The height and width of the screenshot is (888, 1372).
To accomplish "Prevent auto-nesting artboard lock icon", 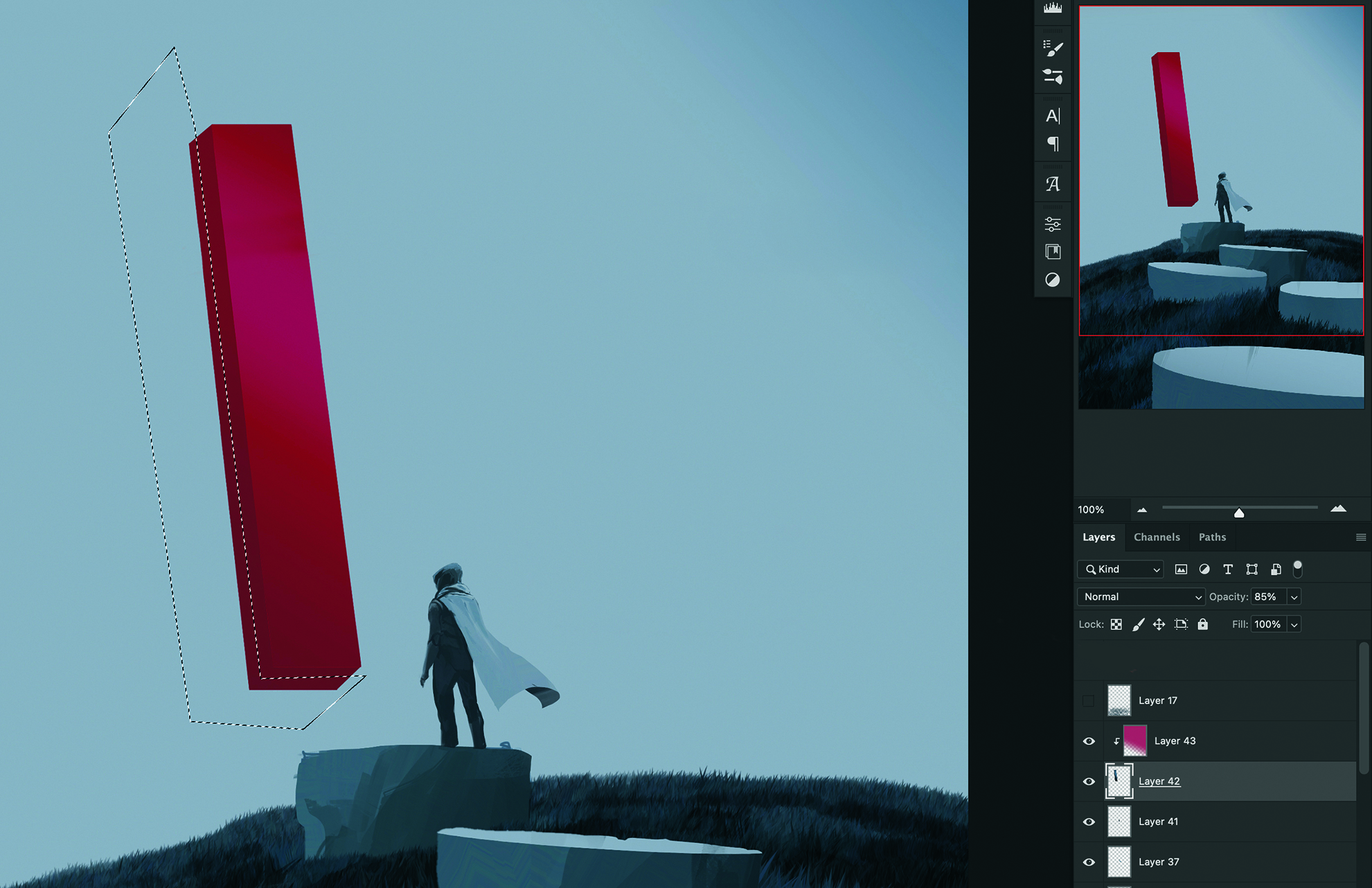I will click(x=1181, y=625).
